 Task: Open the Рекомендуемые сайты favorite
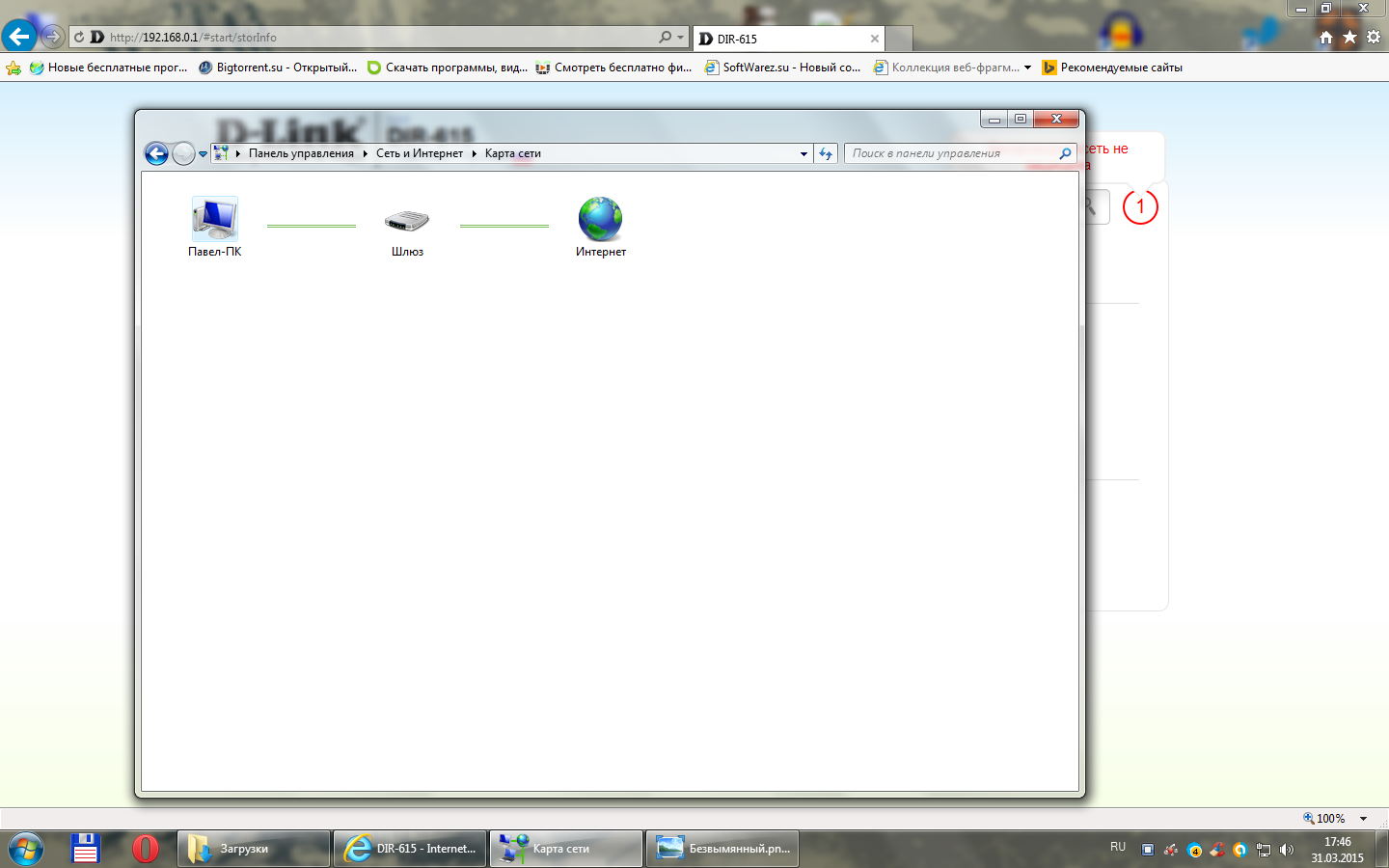pyautogui.click(x=1112, y=68)
